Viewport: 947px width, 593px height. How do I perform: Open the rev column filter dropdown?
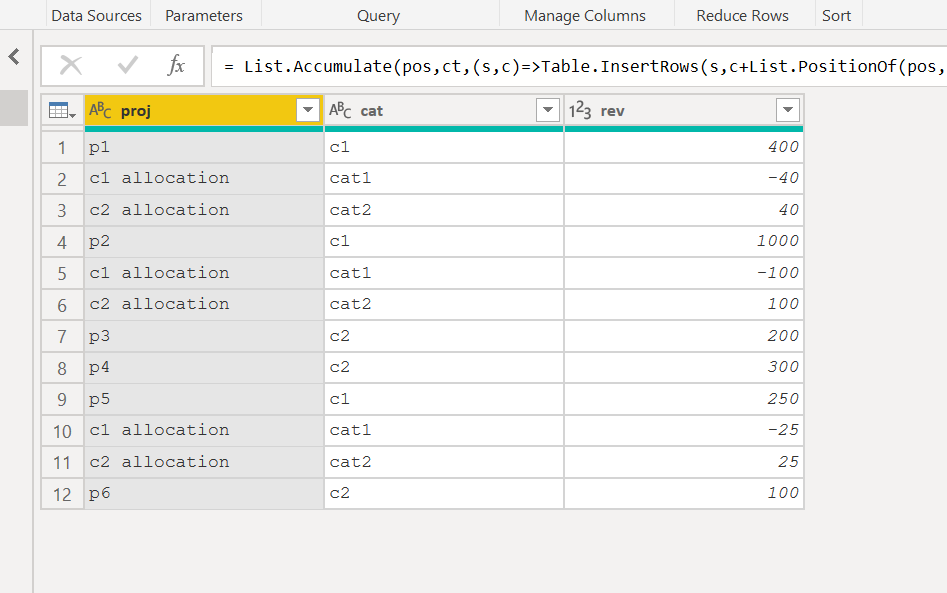788,110
